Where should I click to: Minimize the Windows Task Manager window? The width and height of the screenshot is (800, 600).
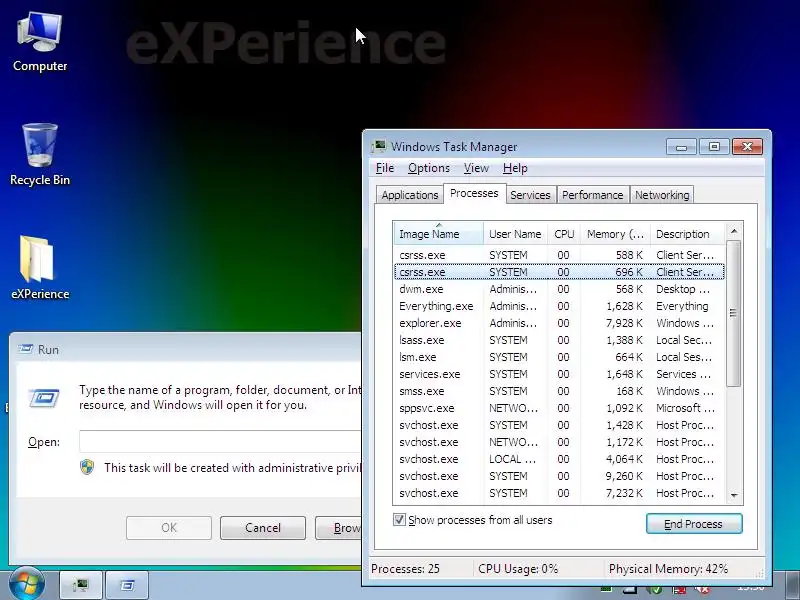681,147
